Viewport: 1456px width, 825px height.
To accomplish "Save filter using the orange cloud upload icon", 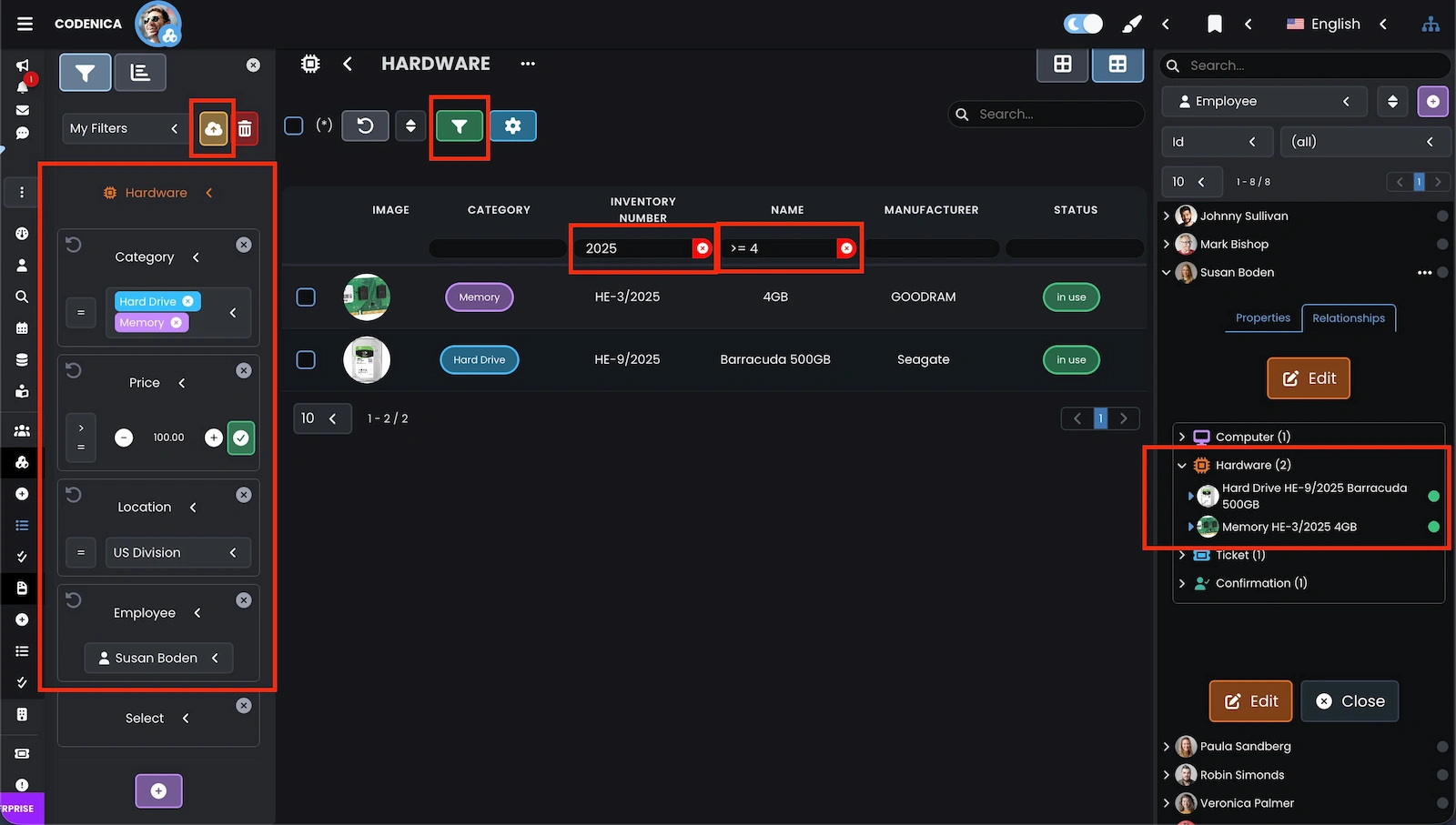I will pyautogui.click(x=212, y=128).
